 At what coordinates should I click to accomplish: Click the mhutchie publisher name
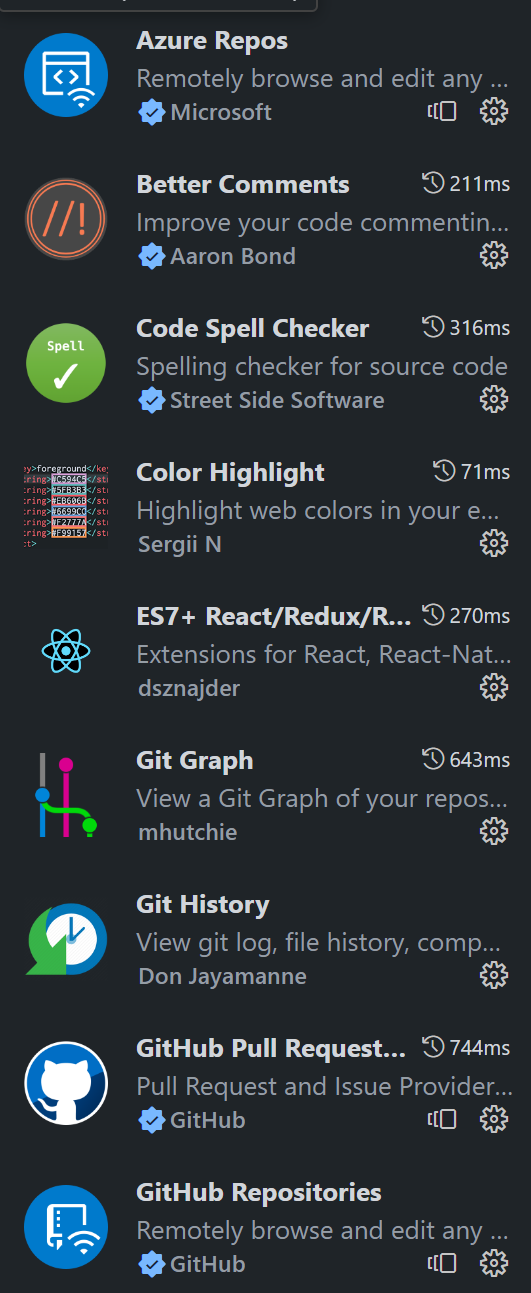187,832
